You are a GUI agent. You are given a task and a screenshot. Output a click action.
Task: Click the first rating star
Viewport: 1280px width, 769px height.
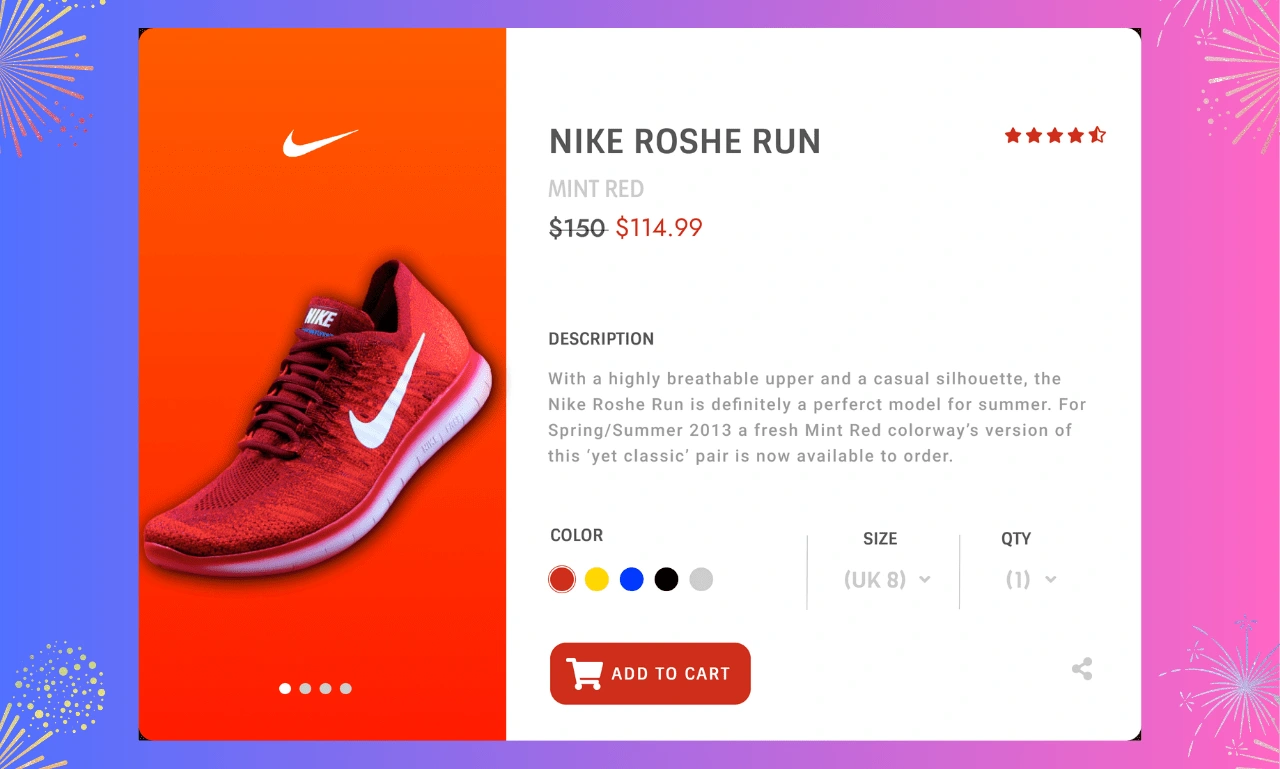(x=1013, y=135)
